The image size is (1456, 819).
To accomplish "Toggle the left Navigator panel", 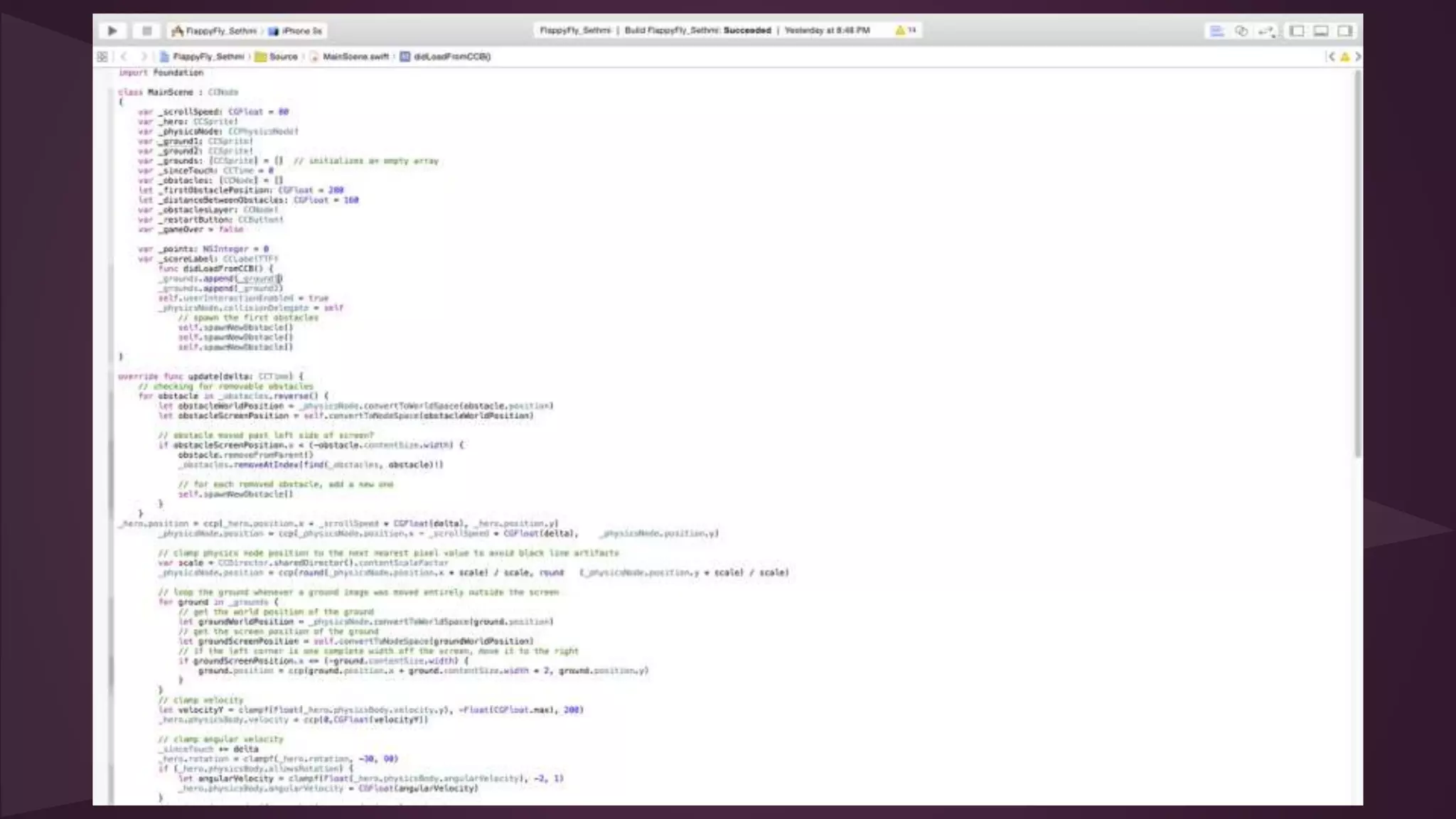I will coord(1297,31).
